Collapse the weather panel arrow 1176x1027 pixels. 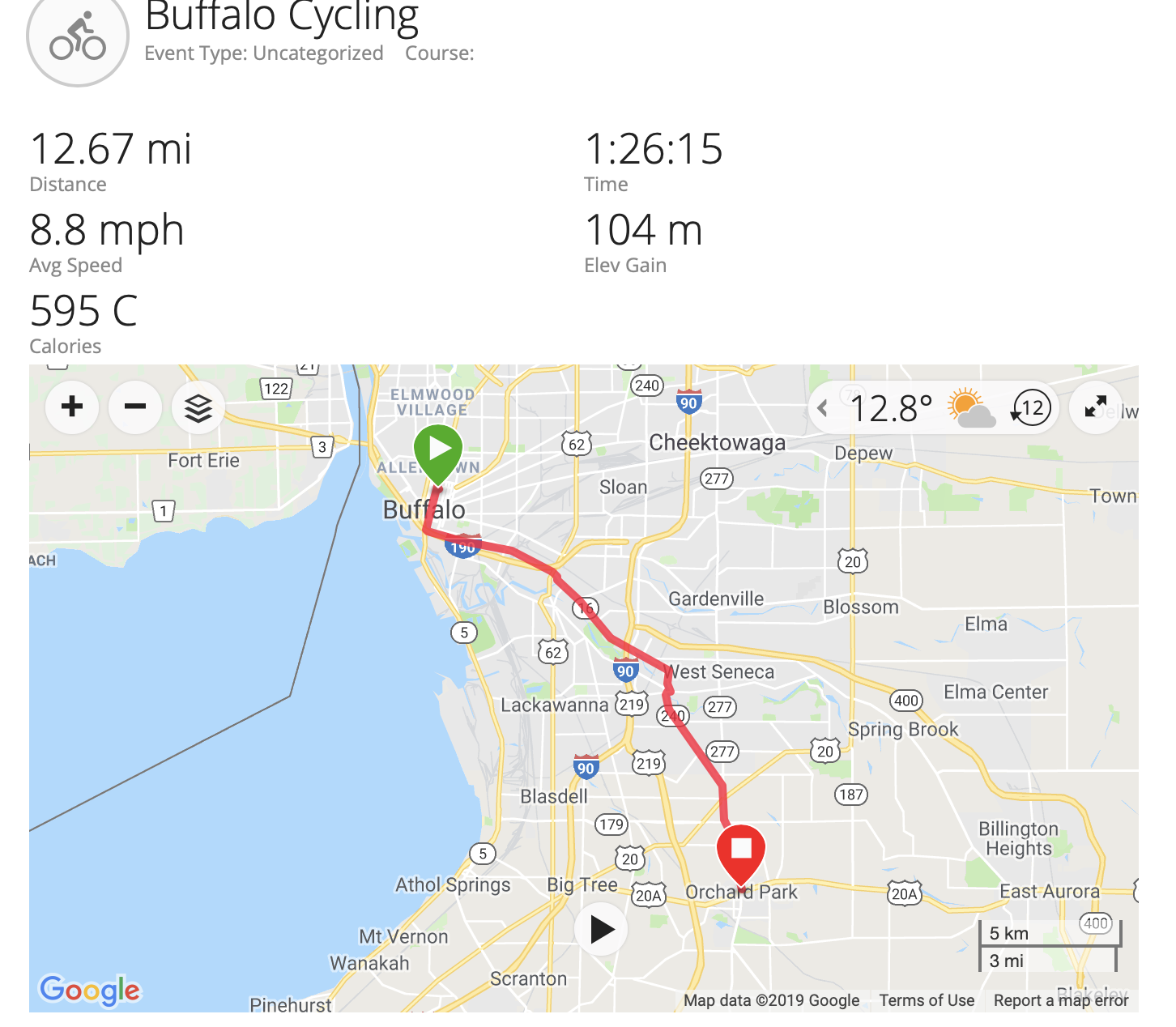tap(823, 407)
